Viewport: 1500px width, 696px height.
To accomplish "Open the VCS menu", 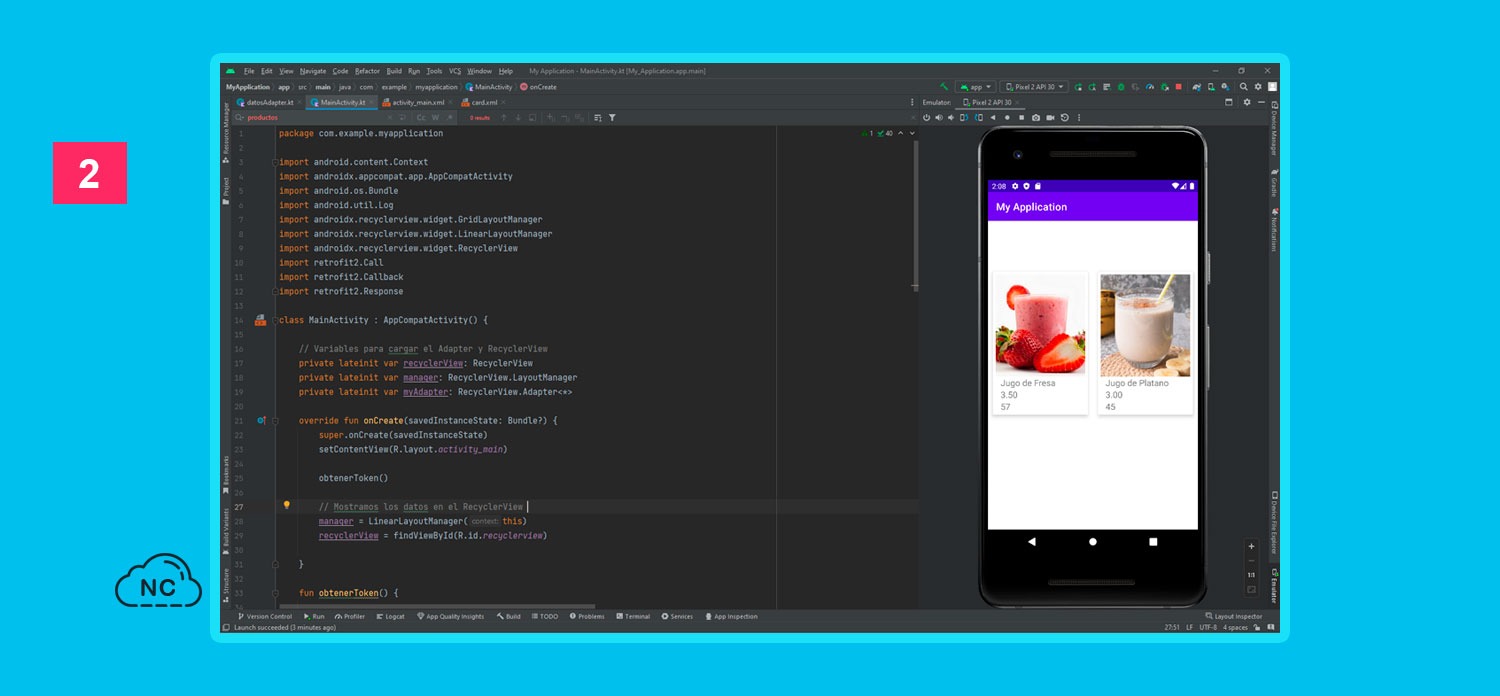I will [x=455, y=71].
